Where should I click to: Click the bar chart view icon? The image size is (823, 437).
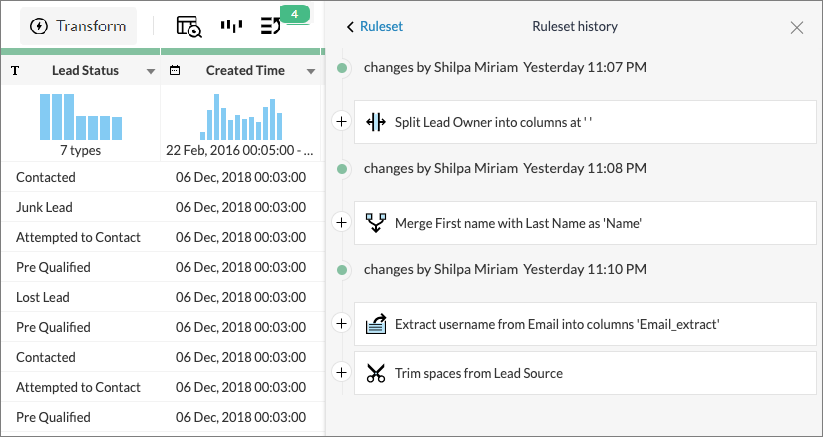click(x=231, y=27)
